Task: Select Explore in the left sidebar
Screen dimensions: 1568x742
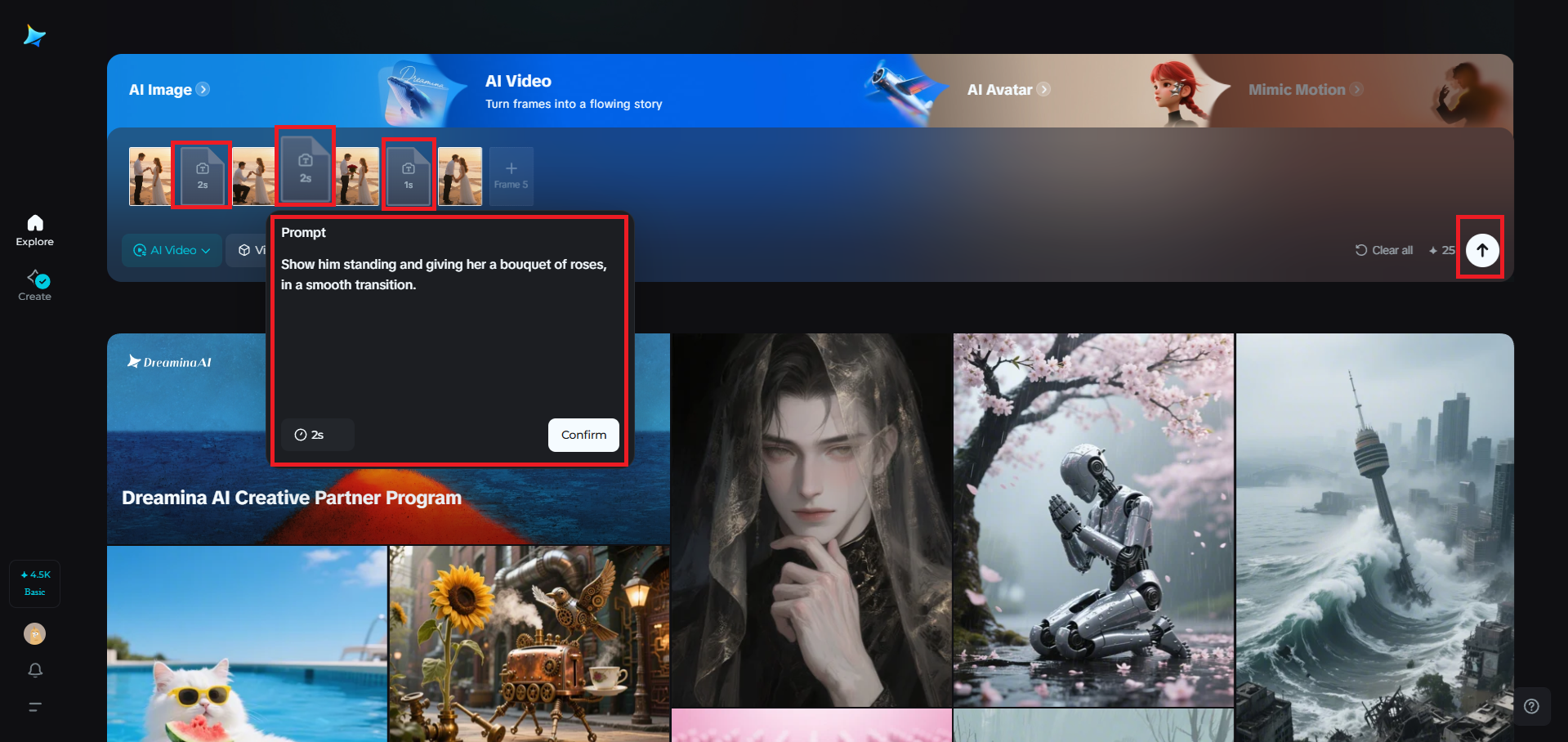Action: (x=34, y=230)
